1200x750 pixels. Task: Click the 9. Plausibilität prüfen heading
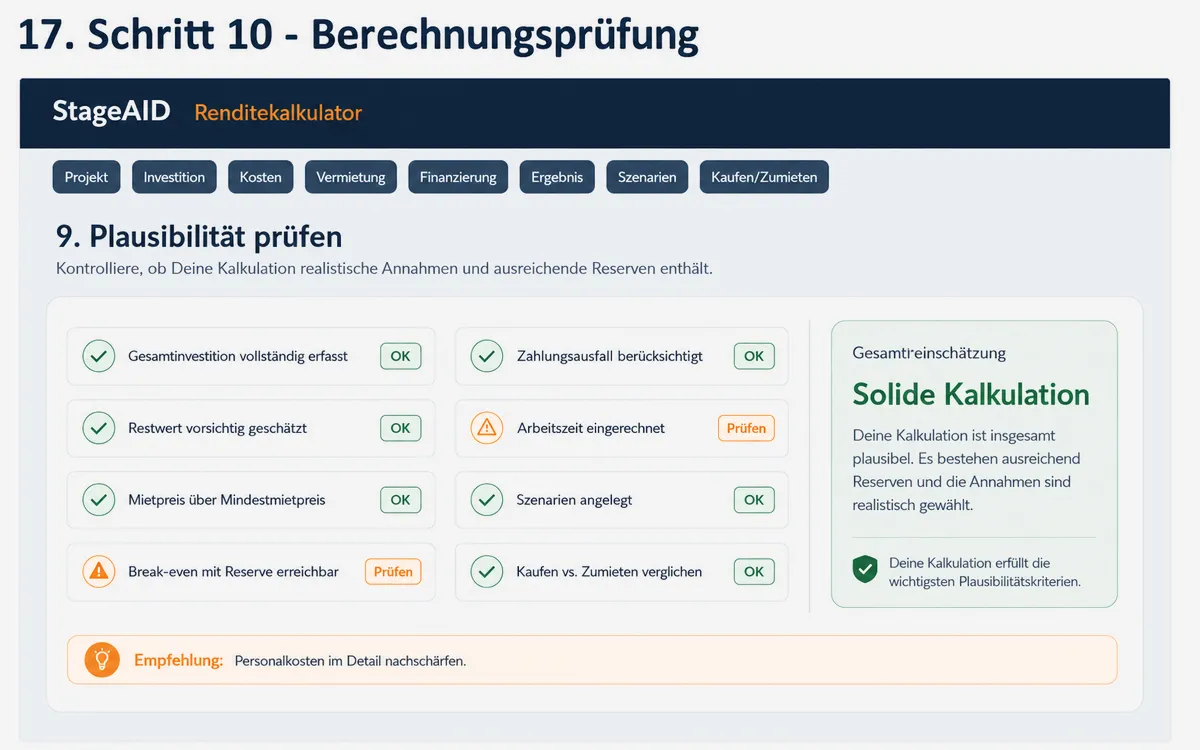(199, 236)
